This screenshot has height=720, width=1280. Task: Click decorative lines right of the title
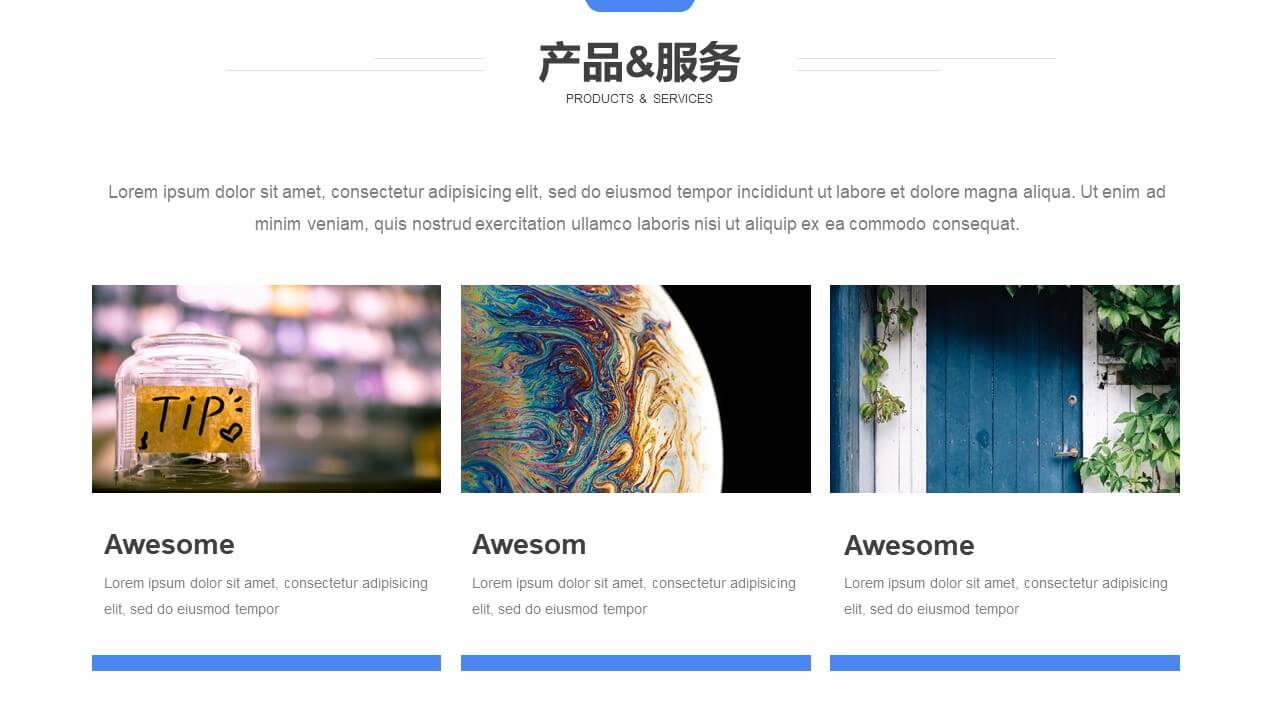coord(925,64)
